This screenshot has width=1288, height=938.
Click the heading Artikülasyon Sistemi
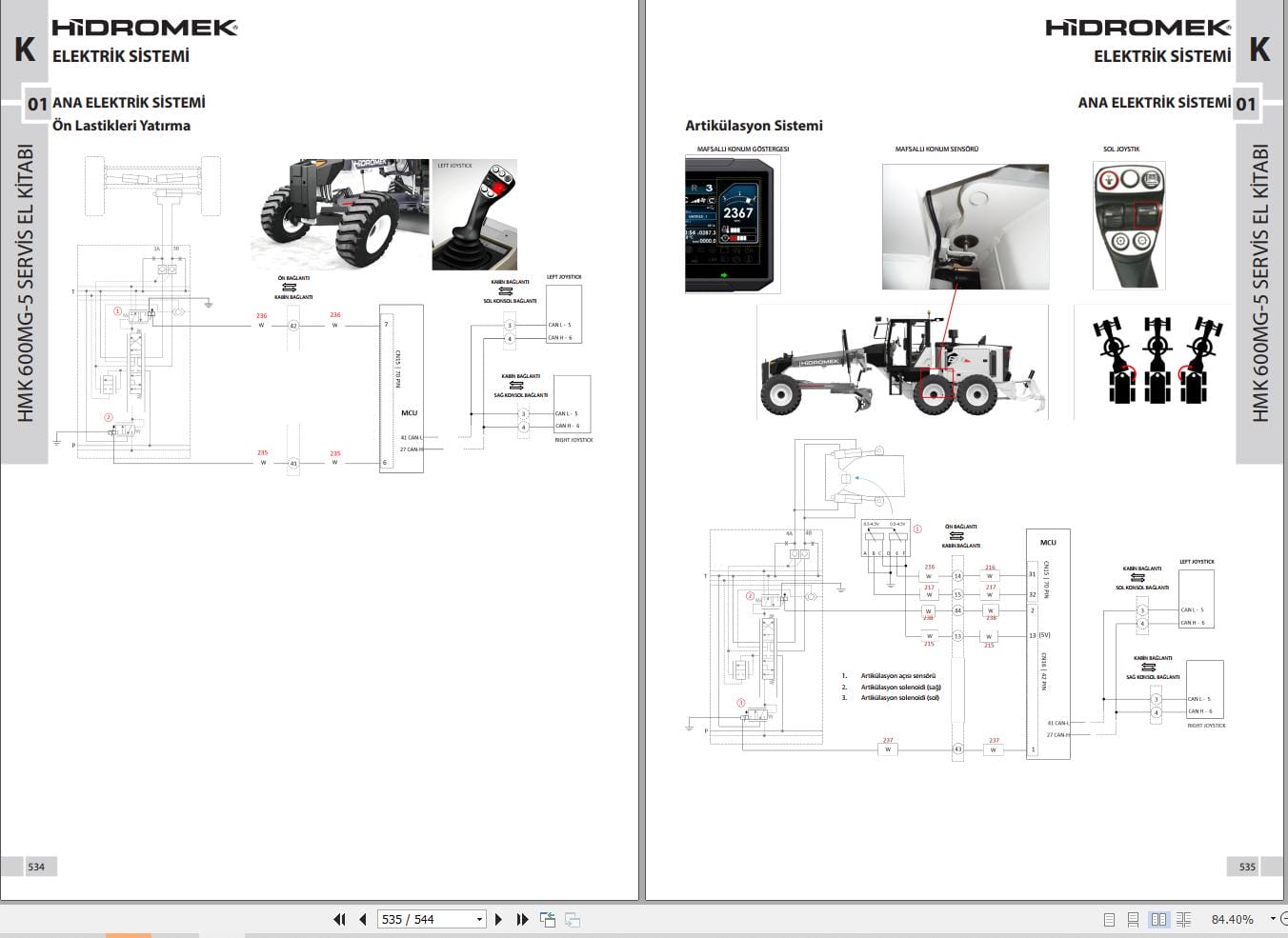pos(754,126)
